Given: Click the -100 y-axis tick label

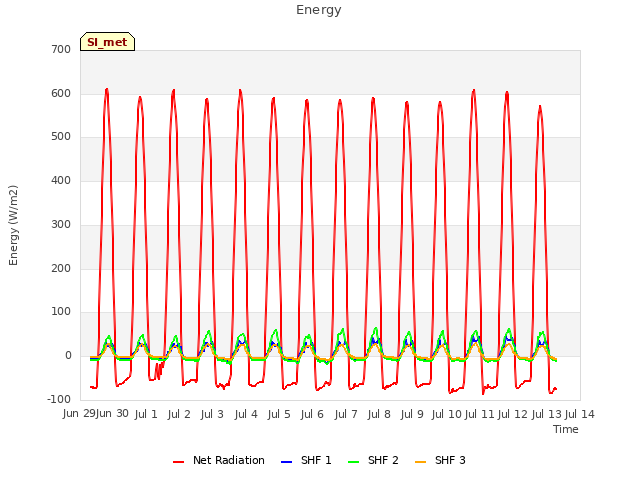Looking at the screenshot, I should point(59,399).
